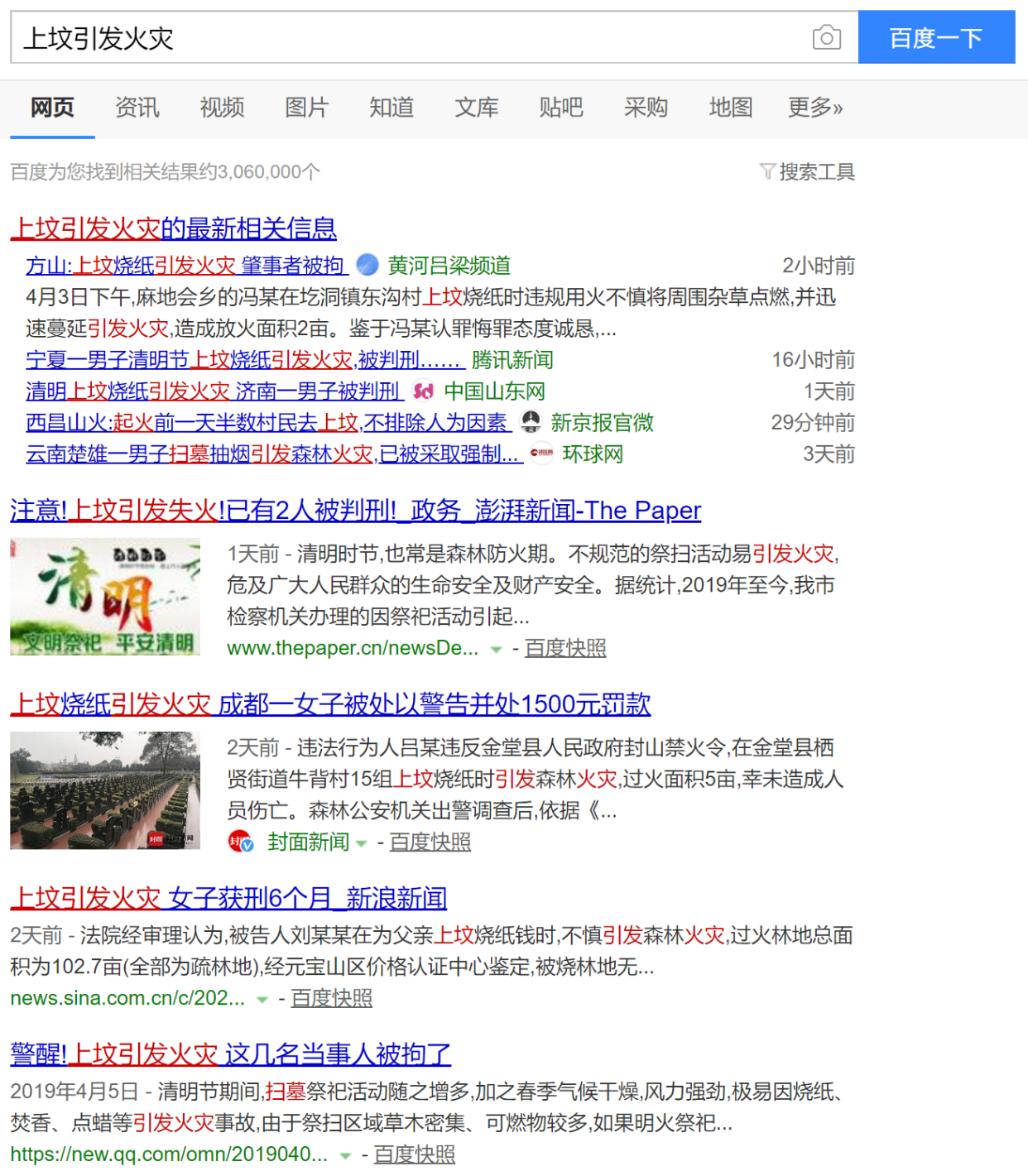Switch to the 采购 tab
This screenshot has width=1028, height=1176.
pyautogui.click(x=646, y=108)
